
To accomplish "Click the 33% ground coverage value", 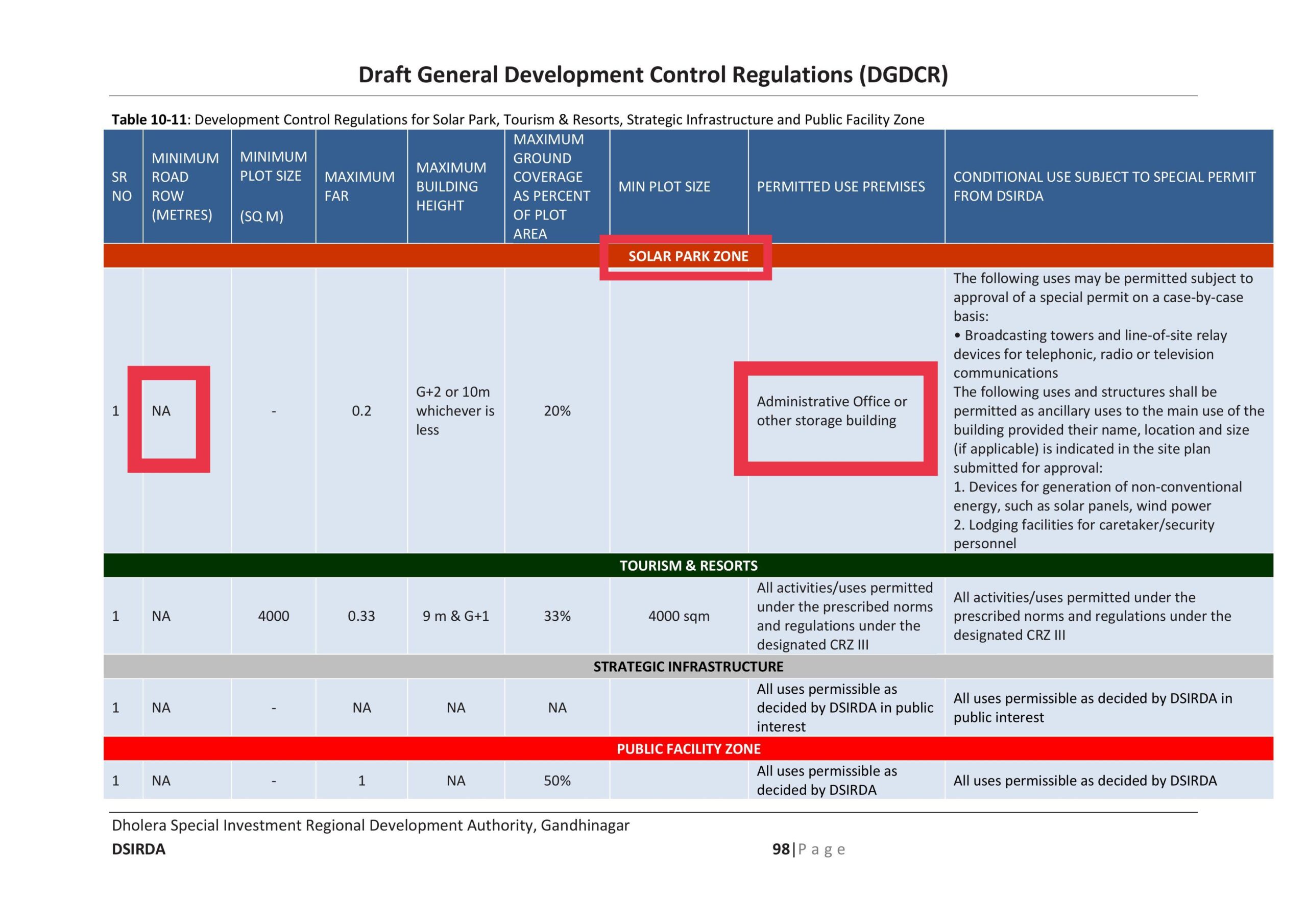I will [556, 616].
